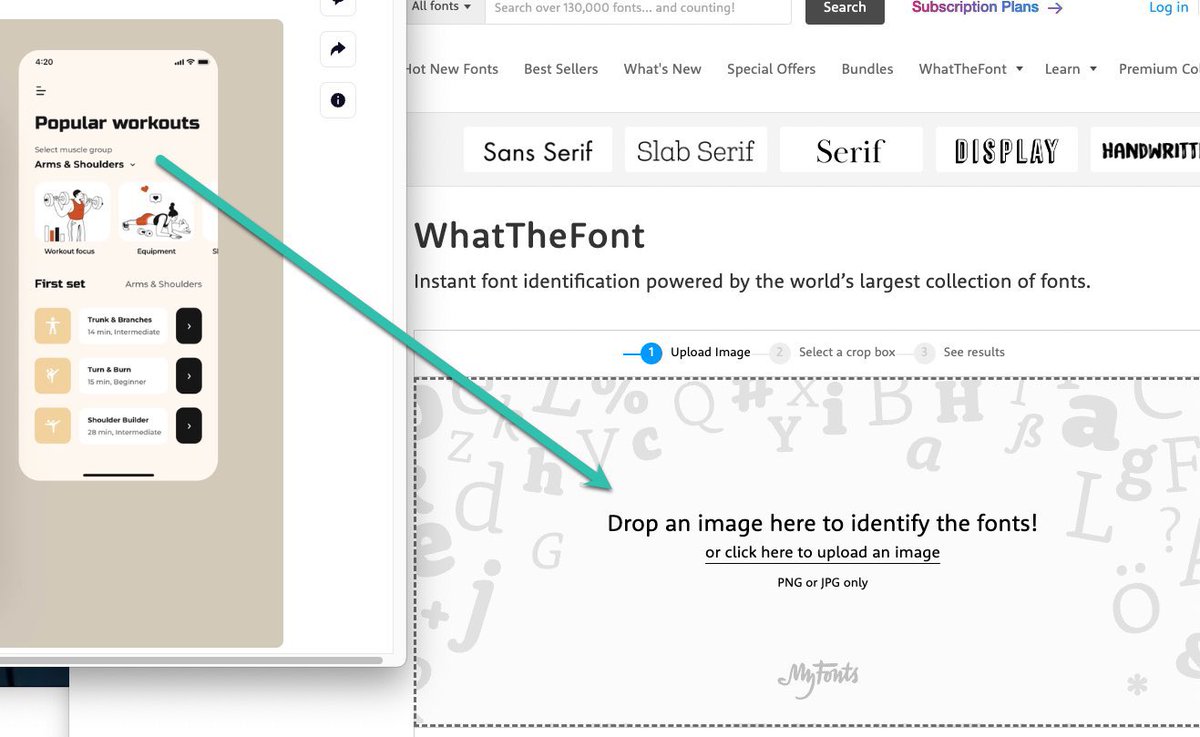Click the Turn & Burn workout icon
The width and height of the screenshot is (1200, 737).
(x=52, y=375)
